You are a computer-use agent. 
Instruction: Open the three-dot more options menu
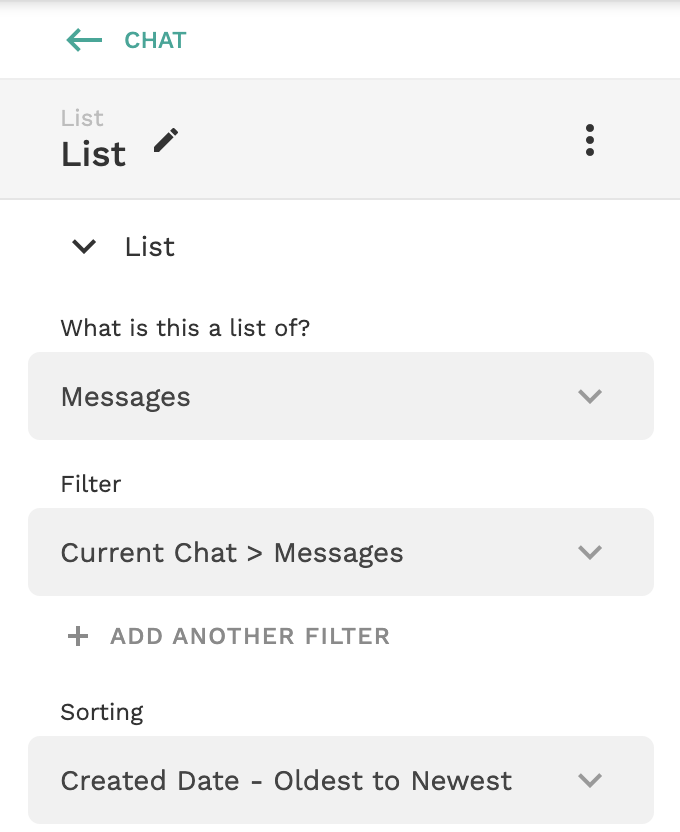590,141
